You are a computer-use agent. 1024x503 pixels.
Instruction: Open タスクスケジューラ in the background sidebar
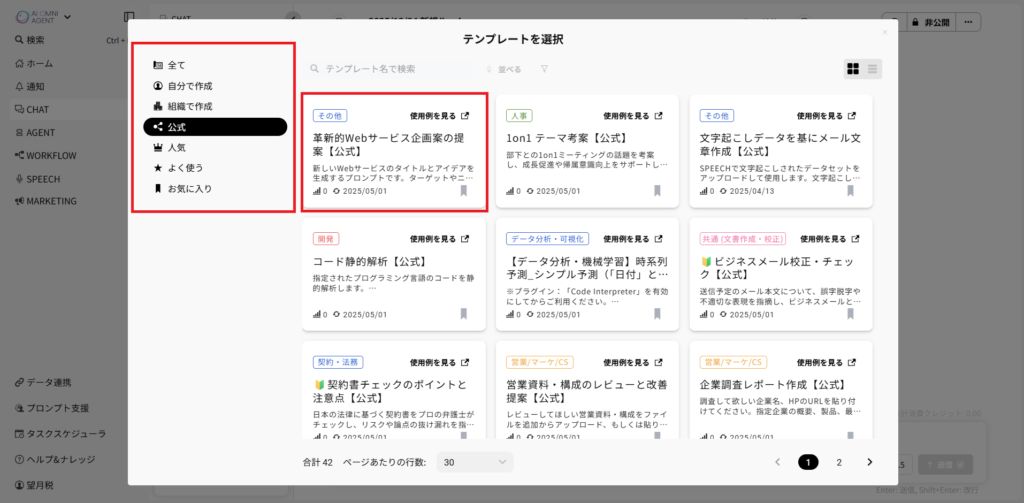point(60,433)
